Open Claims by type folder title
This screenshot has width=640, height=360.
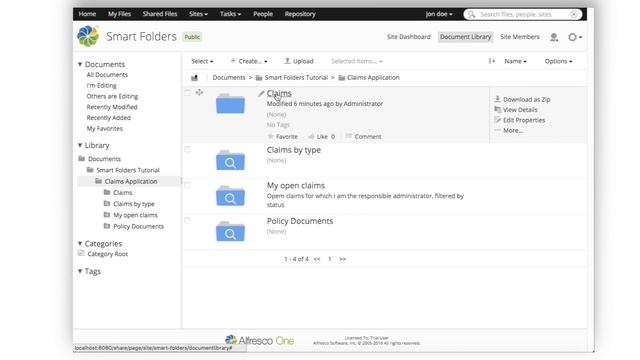click(x=294, y=150)
